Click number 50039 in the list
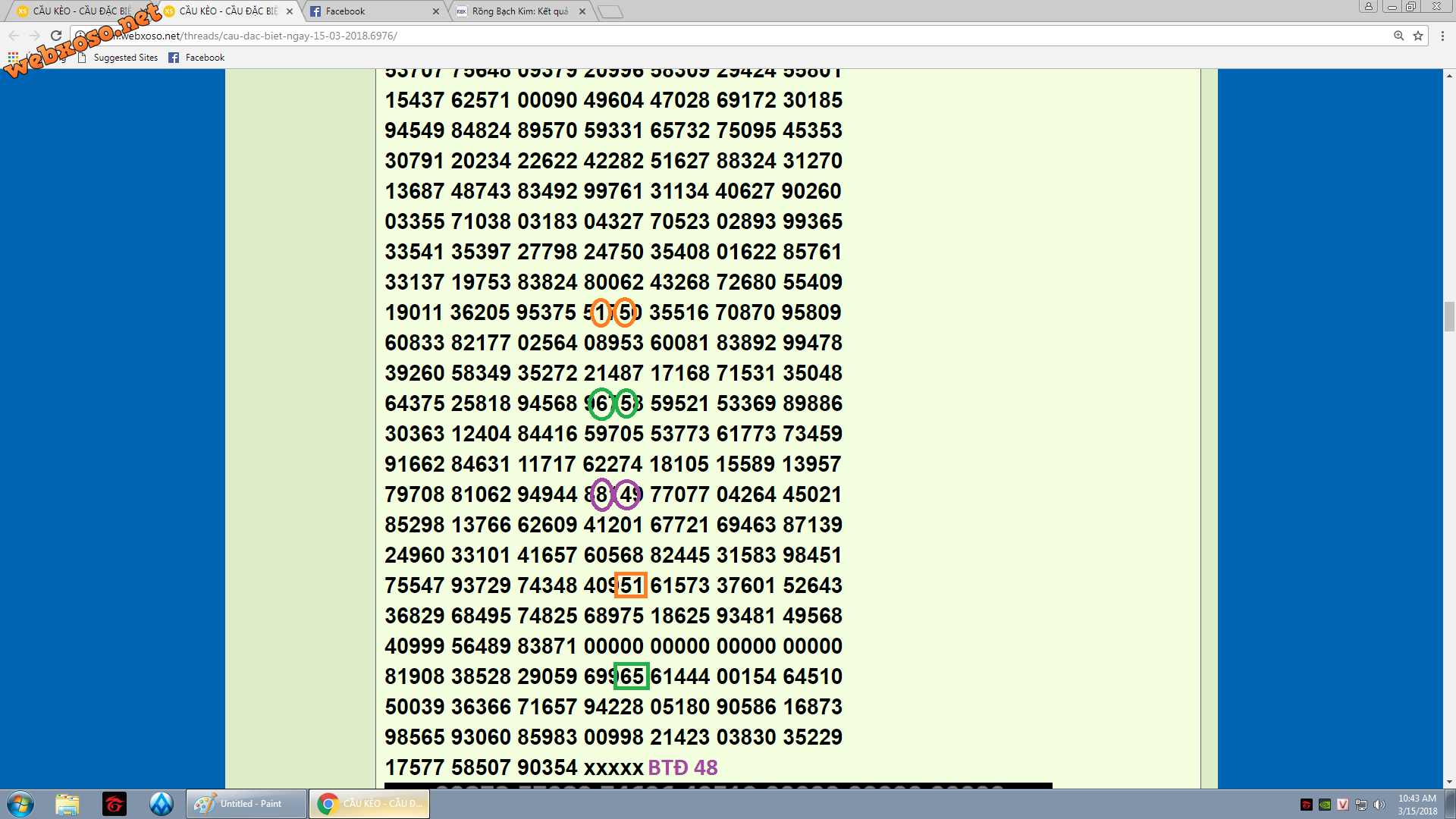The height and width of the screenshot is (819, 1456). pos(414,707)
